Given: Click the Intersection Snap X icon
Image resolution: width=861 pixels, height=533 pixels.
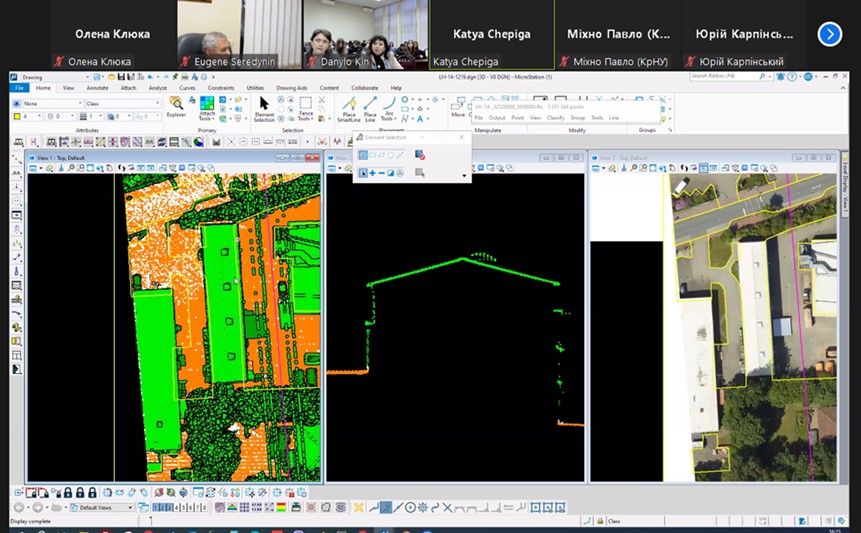Looking at the screenshot, I should (447, 508).
